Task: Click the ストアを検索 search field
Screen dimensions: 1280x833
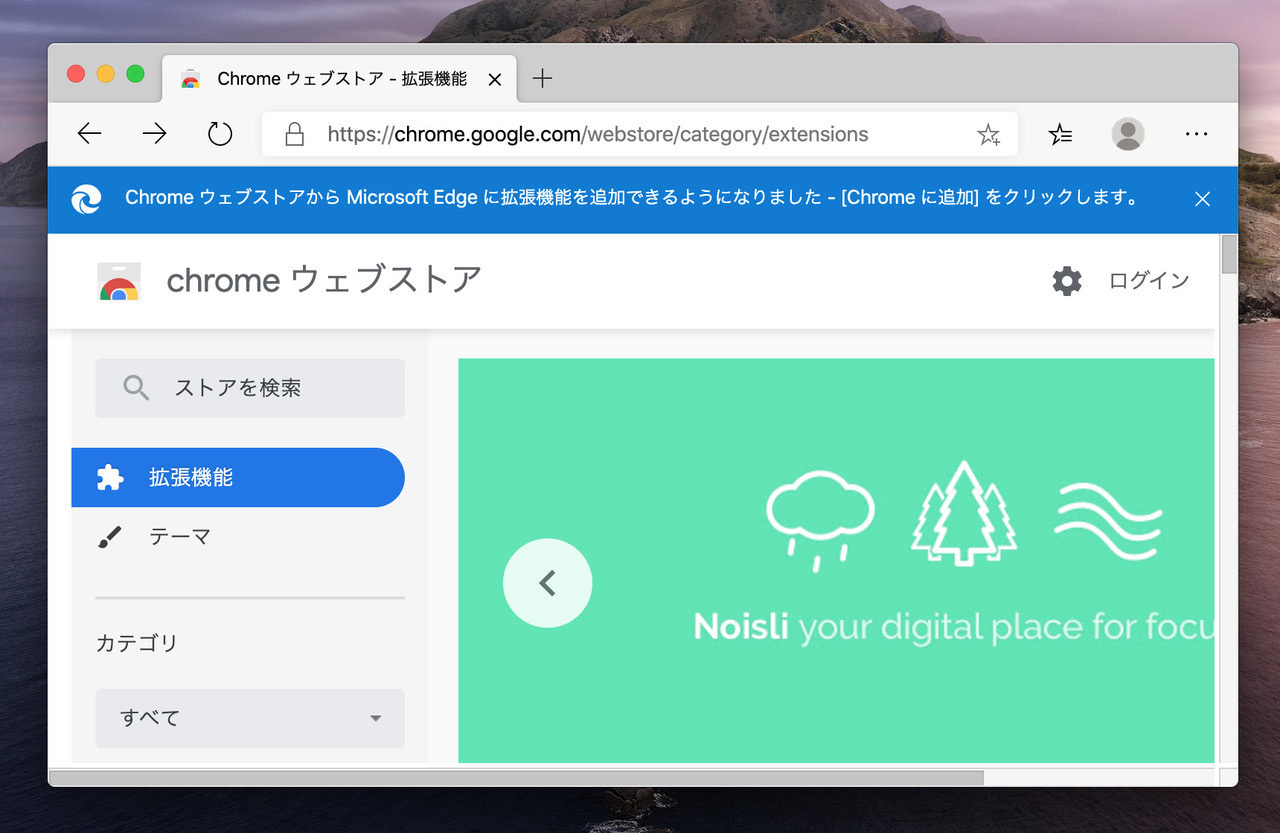Action: pyautogui.click(x=250, y=388)
